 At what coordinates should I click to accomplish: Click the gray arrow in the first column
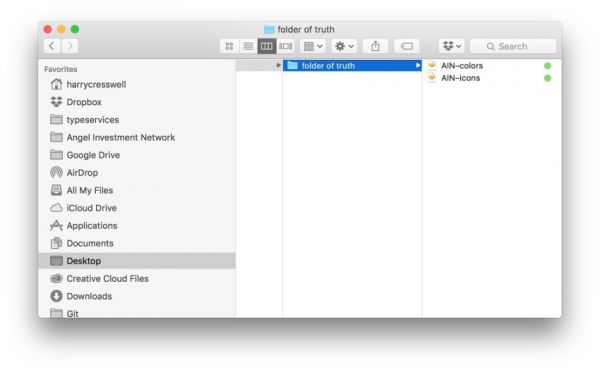(278, 65)
